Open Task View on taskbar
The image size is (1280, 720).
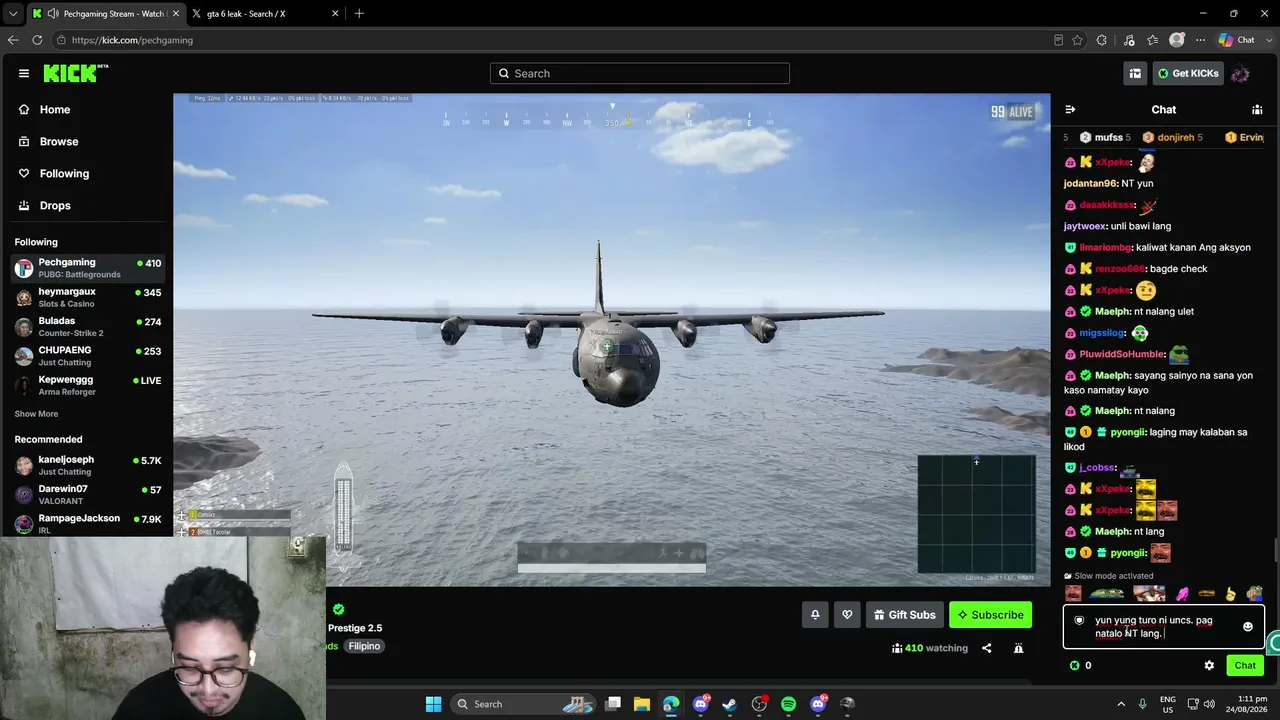613,704
